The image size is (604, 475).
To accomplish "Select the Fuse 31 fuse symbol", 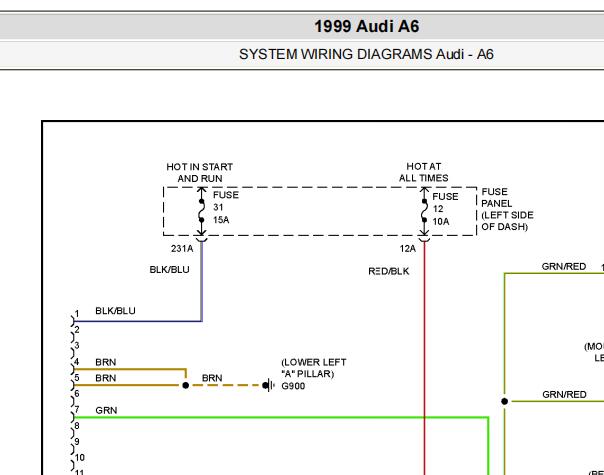I will pos(201,211).
